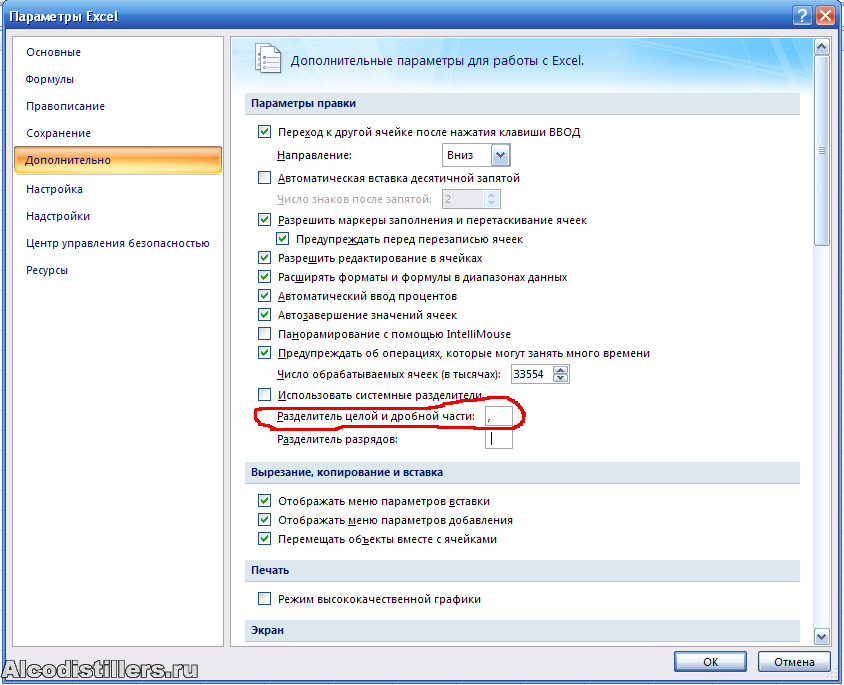Toggle 'Использовать системные разделители' checkbox
This screenshot has height=685, width=844.
point(264,395)
